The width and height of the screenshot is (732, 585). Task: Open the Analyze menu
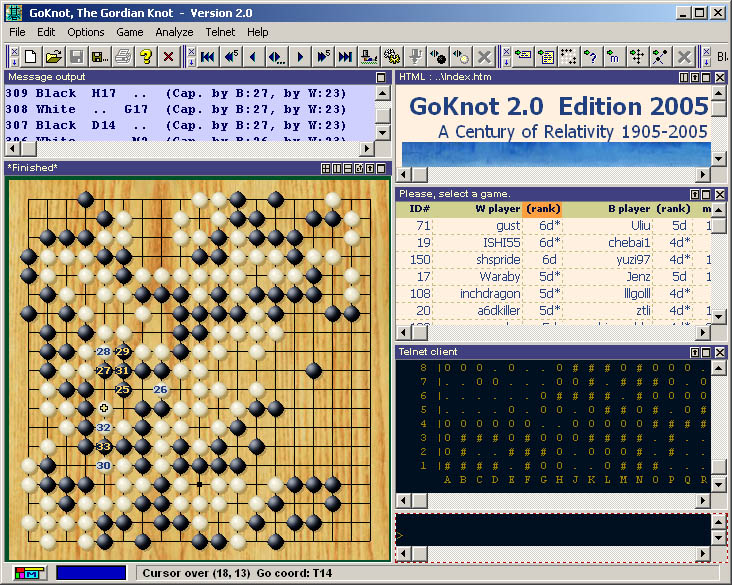pyautogui.click(x=174, y=32)
